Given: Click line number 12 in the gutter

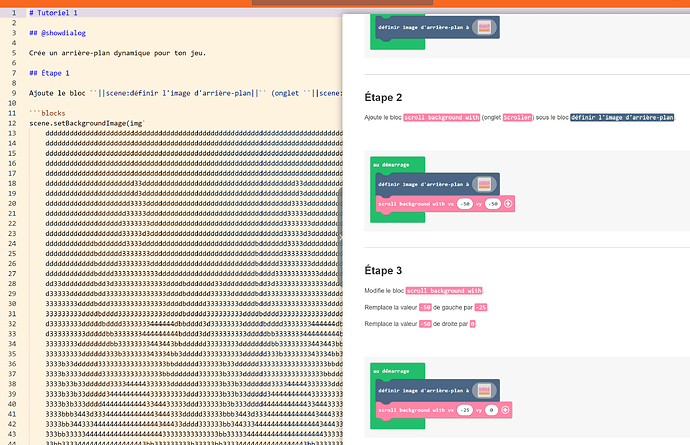Looking at the screenshot, I should pyautogui.click(x=12, y=123).
